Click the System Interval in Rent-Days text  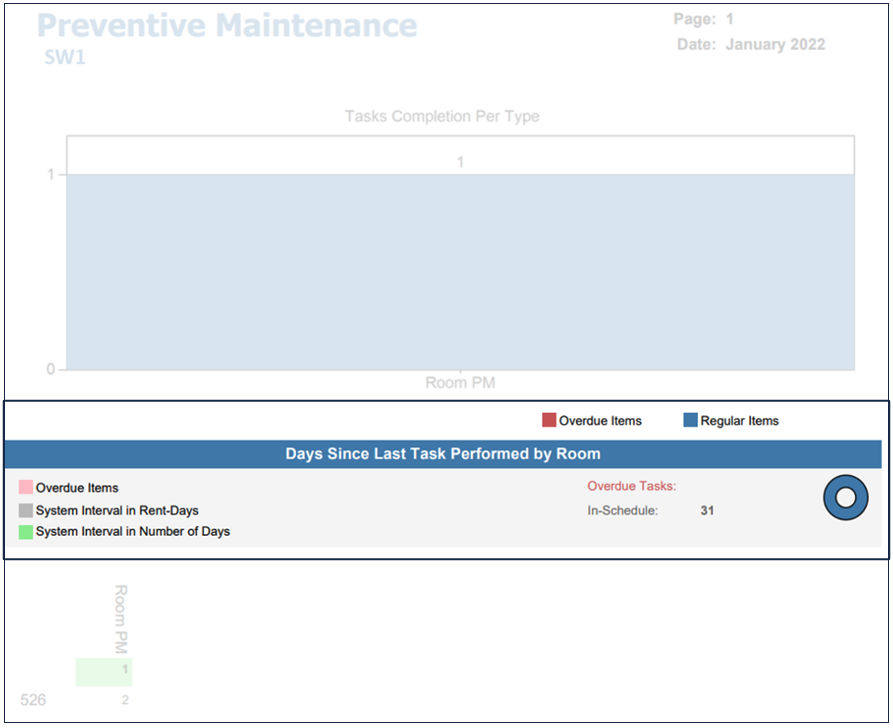coord(117,510)
